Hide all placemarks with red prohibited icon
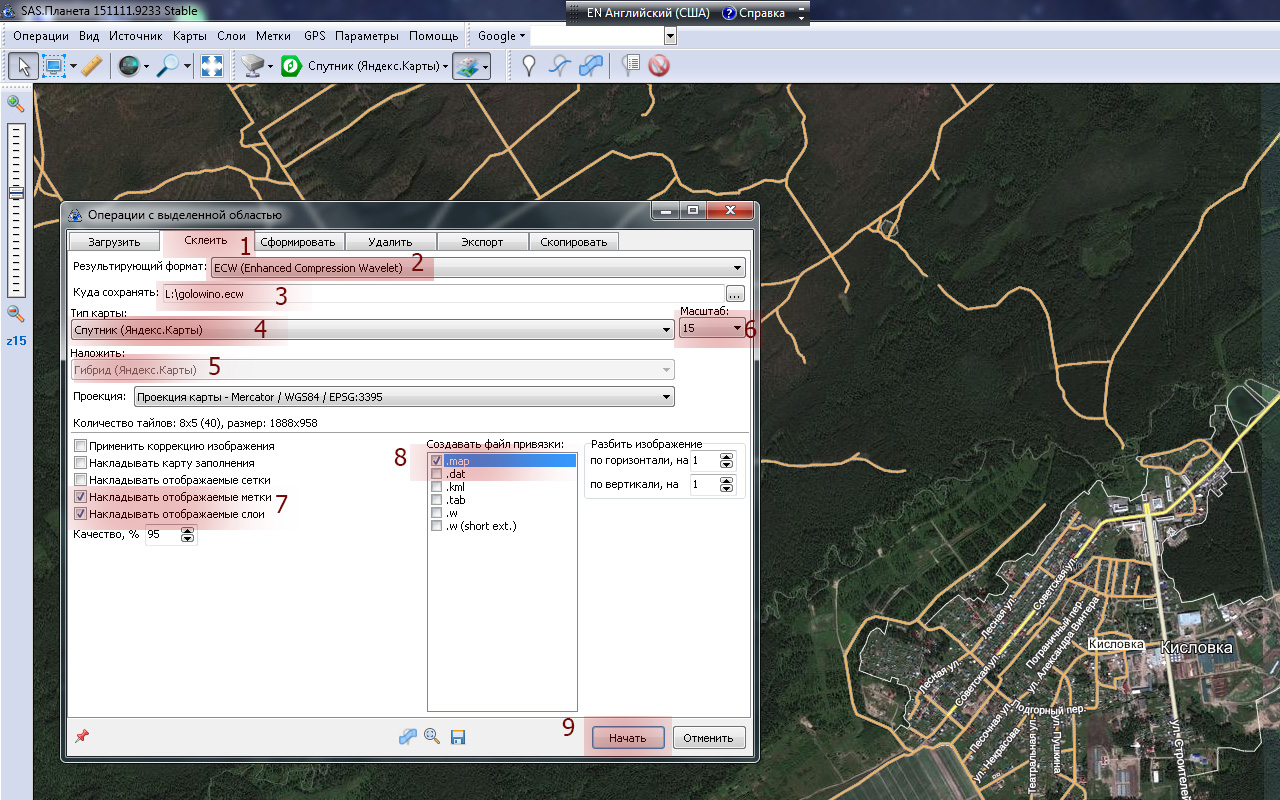The image size is (1280, 800). [658, 66]
